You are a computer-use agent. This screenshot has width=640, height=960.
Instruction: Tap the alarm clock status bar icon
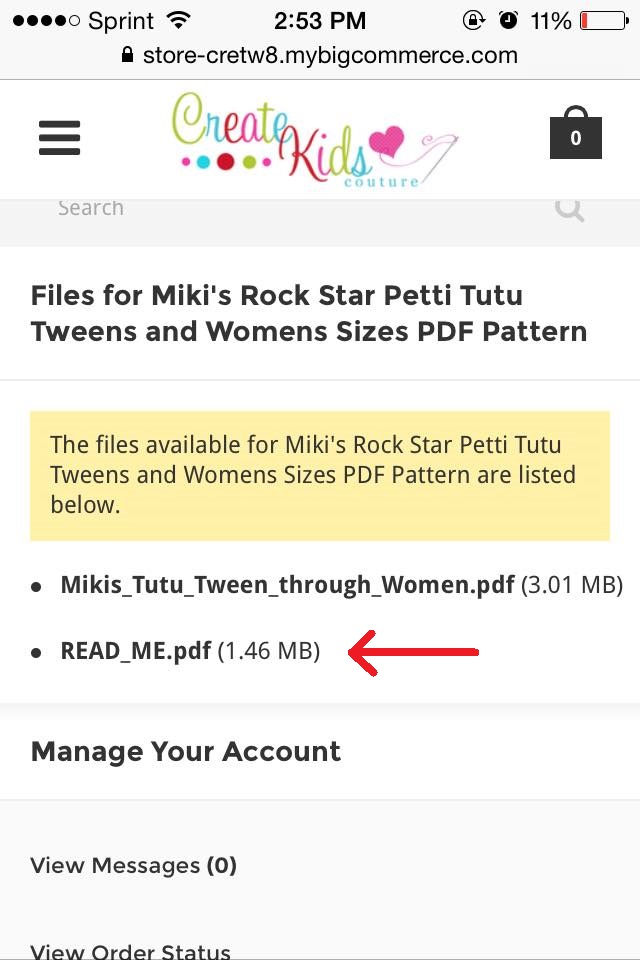tap(508, 18)
